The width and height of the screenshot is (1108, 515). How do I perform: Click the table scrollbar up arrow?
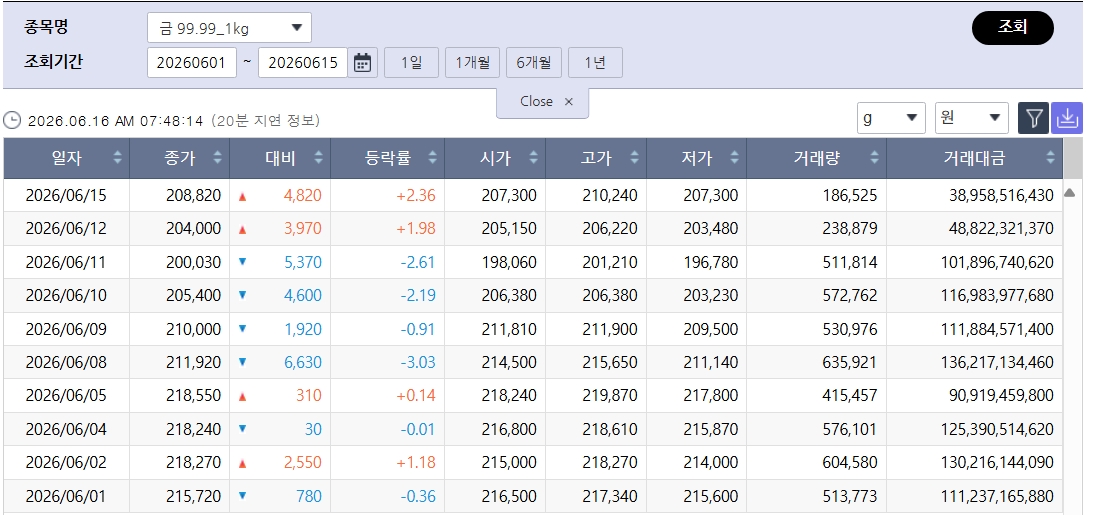point(1069,192)
